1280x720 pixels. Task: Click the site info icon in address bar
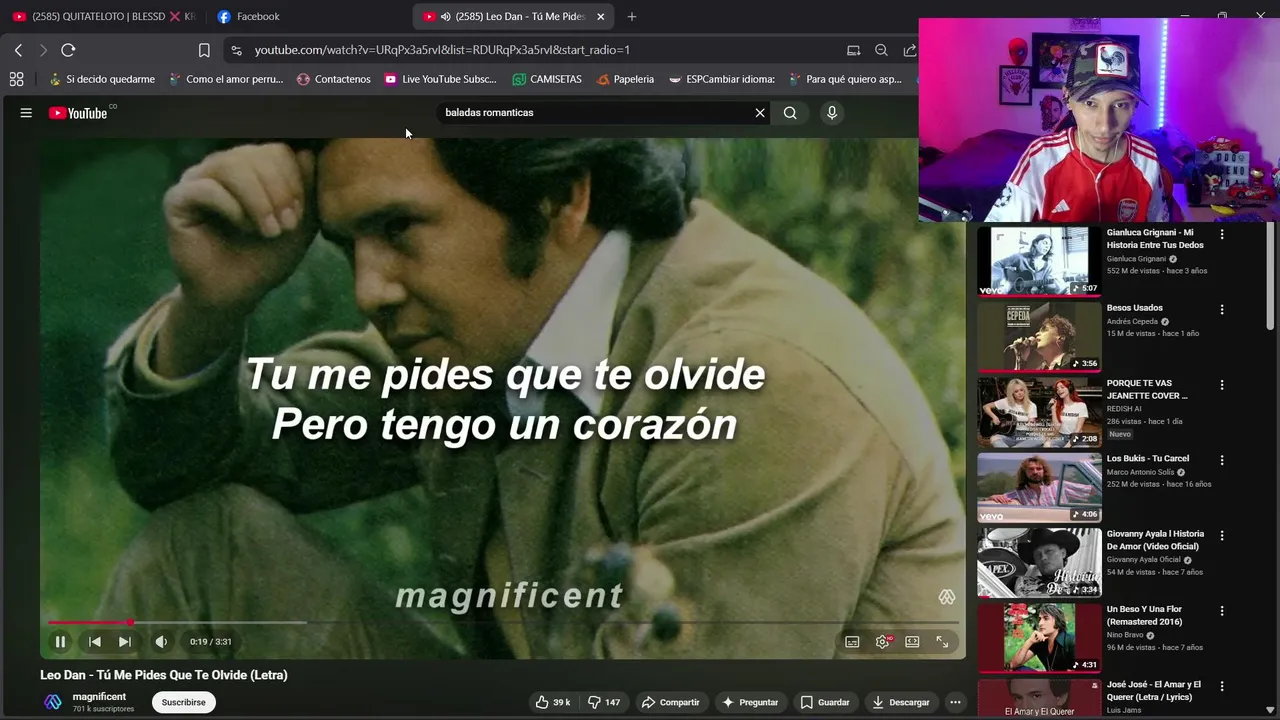coord(236,50)
